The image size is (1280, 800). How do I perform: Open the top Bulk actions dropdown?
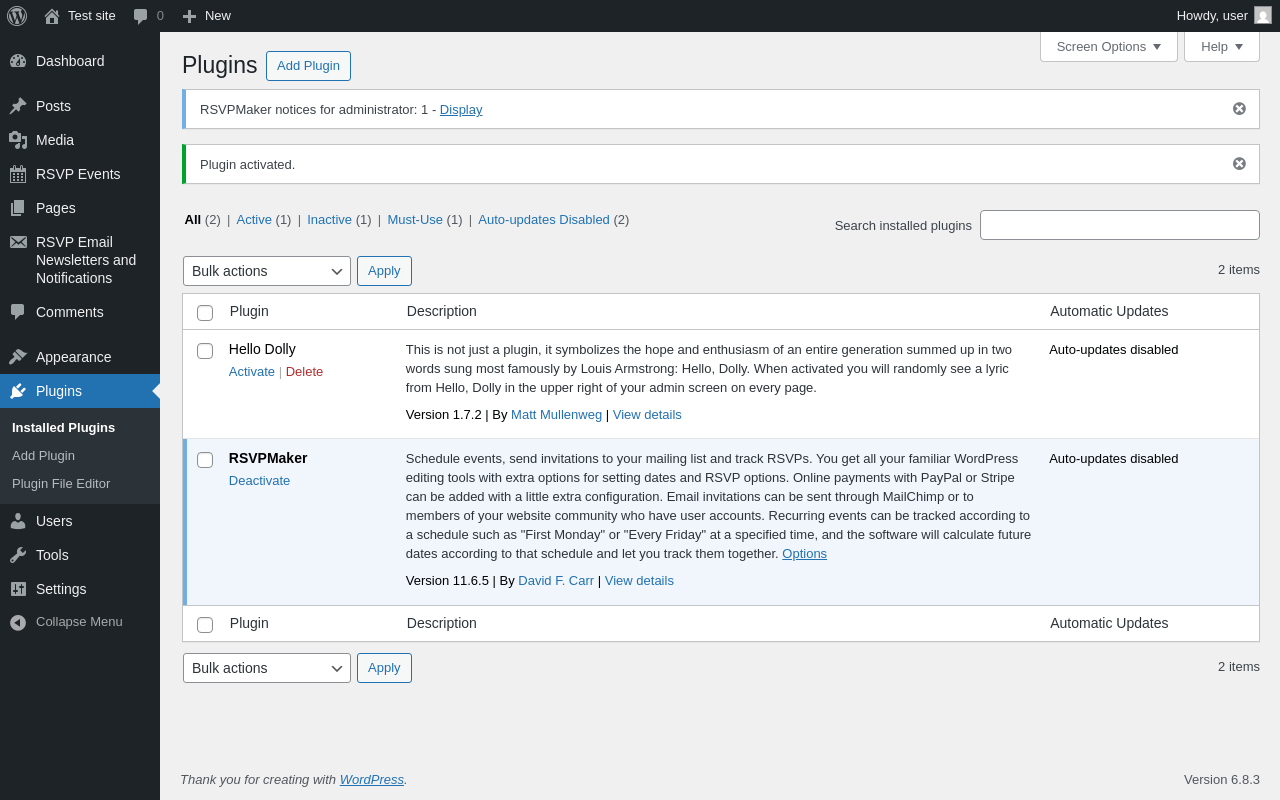click(267, 271)
